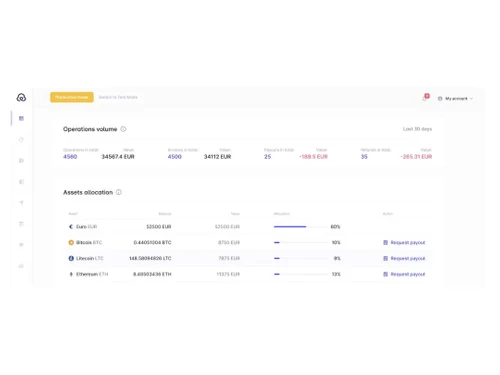The width and height of the screenshot is (500, 375).
Task: Click the info icon beside Operations volume
Action: click(123, 129)
